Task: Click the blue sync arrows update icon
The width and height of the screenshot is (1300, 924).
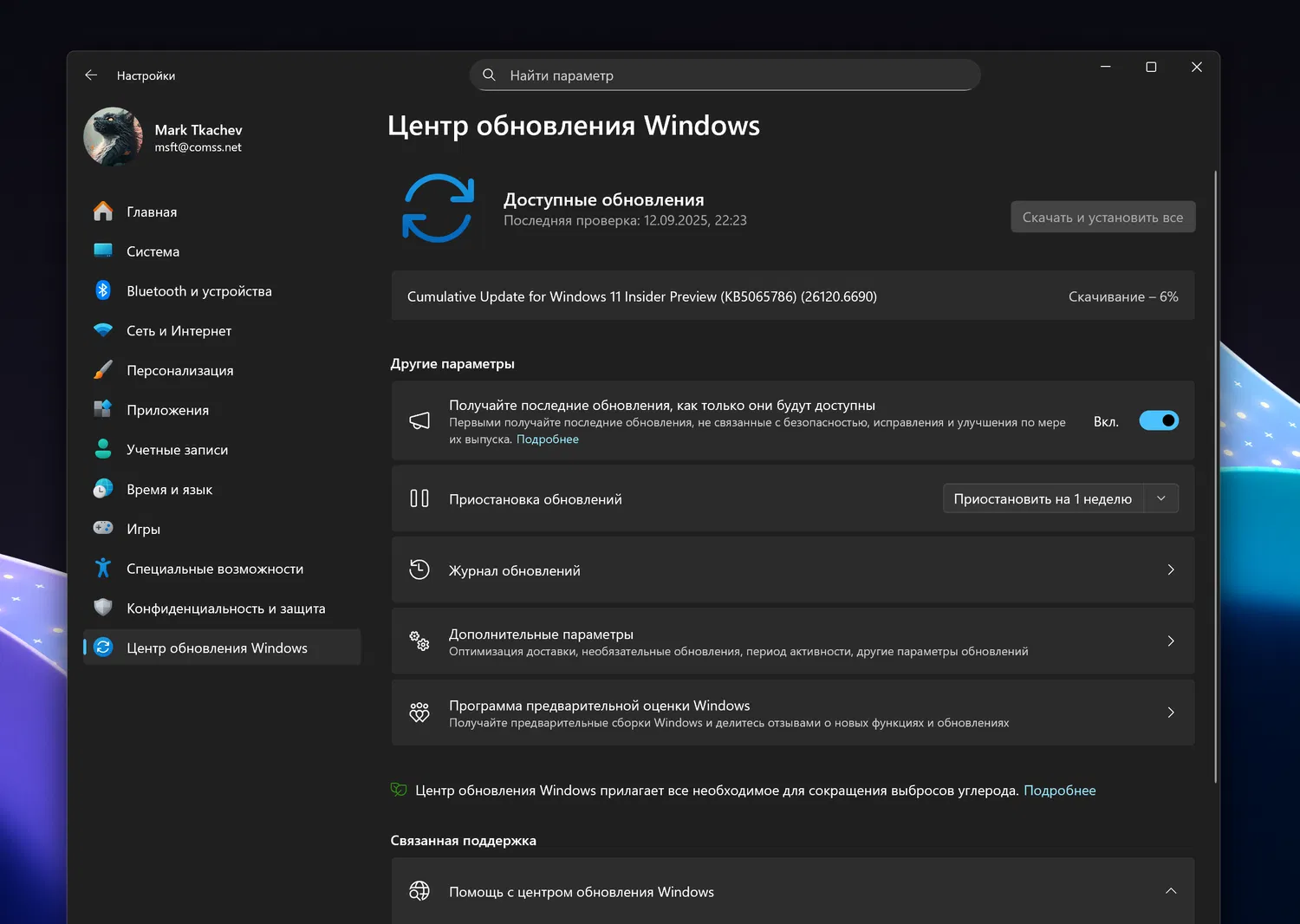Action: tap(439, 208)
